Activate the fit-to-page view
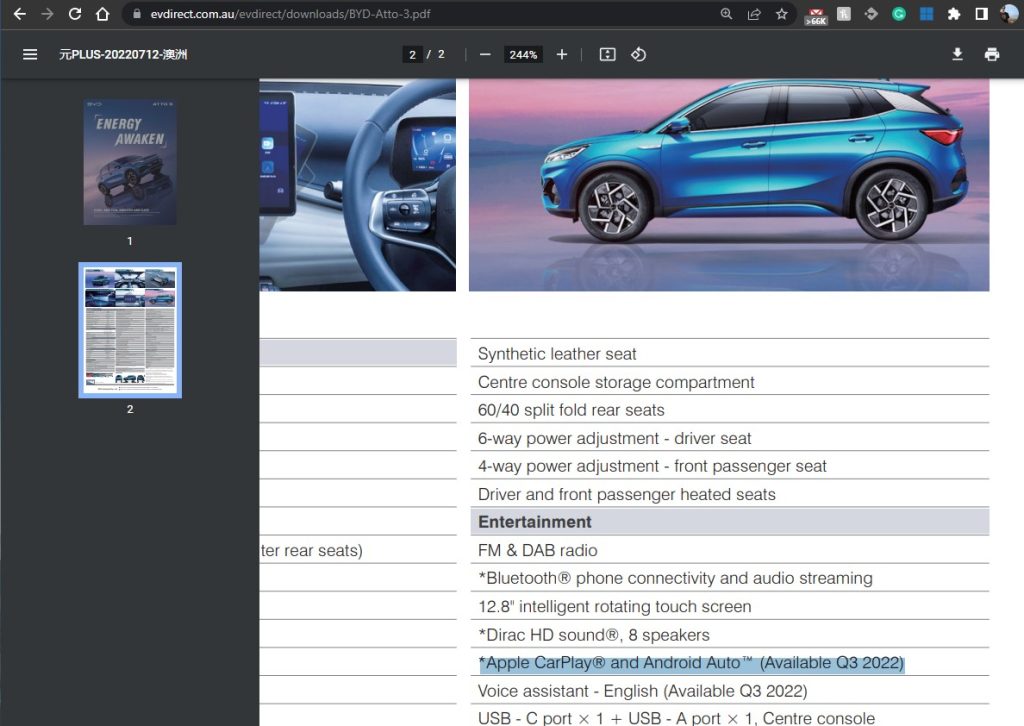 click(607, 55)
